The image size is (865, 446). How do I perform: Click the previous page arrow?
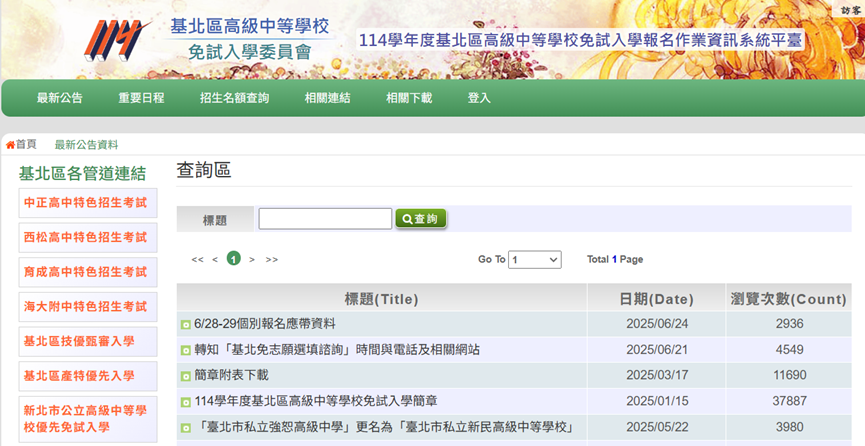point(215,260)
